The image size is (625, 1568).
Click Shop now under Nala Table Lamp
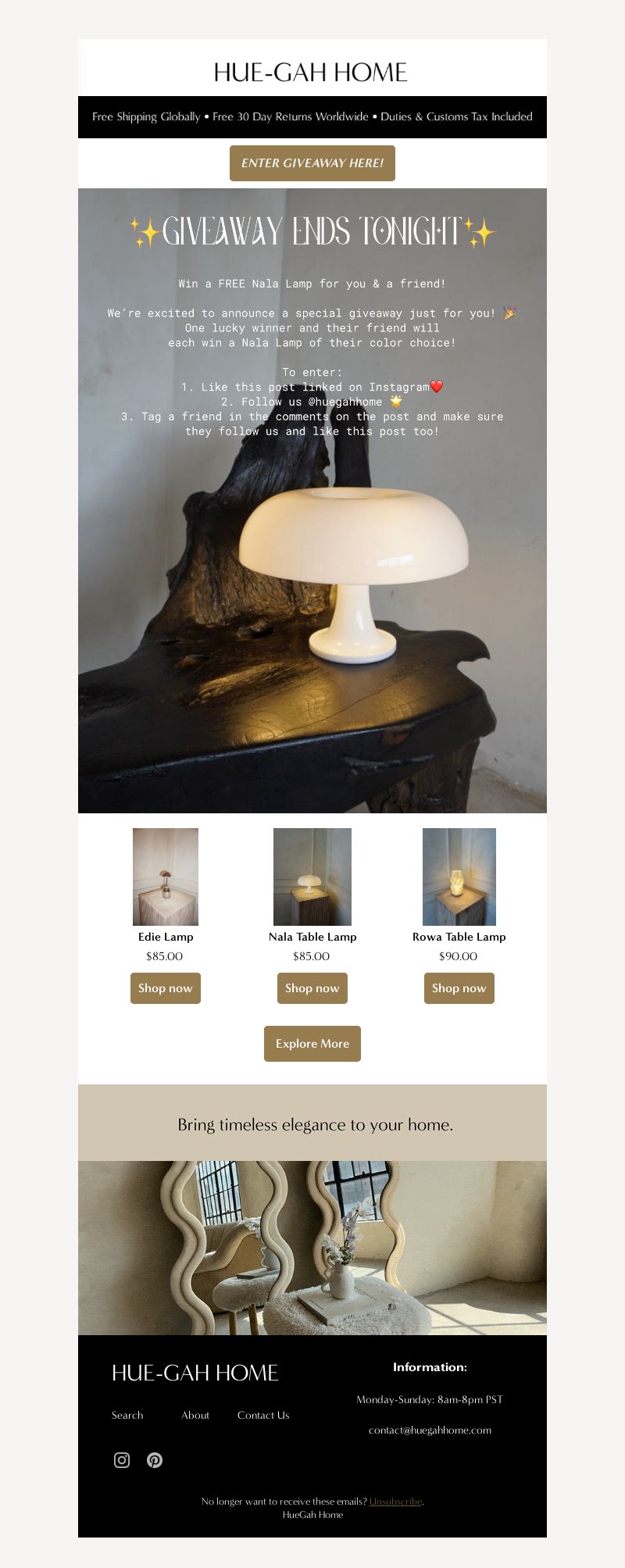tap(312, 988)
